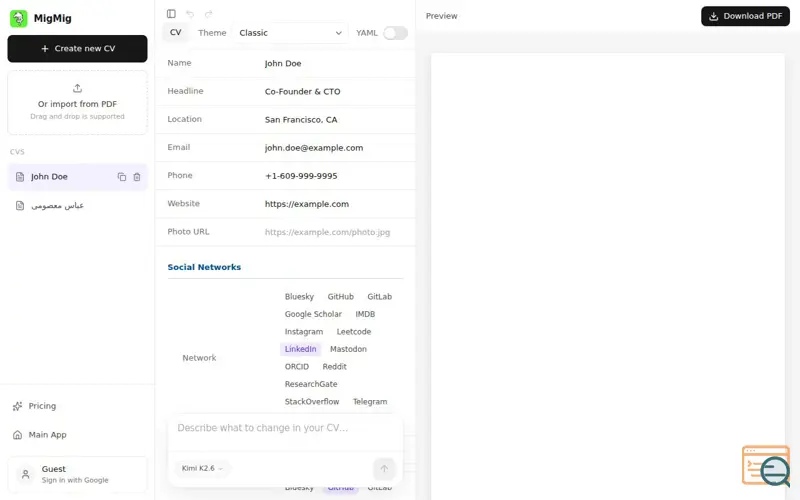
Task: Delete the John Doe CV
Action: point(137,177)
